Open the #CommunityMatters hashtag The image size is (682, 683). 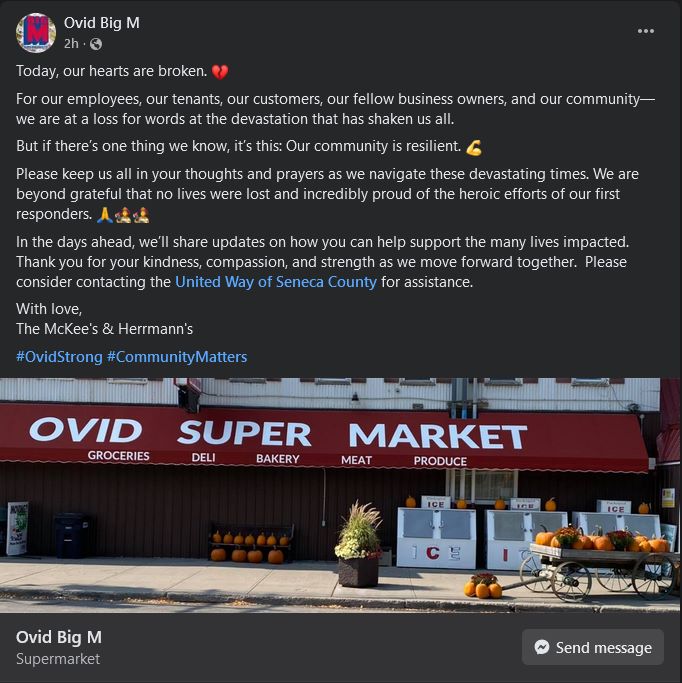tap(177, 357)
